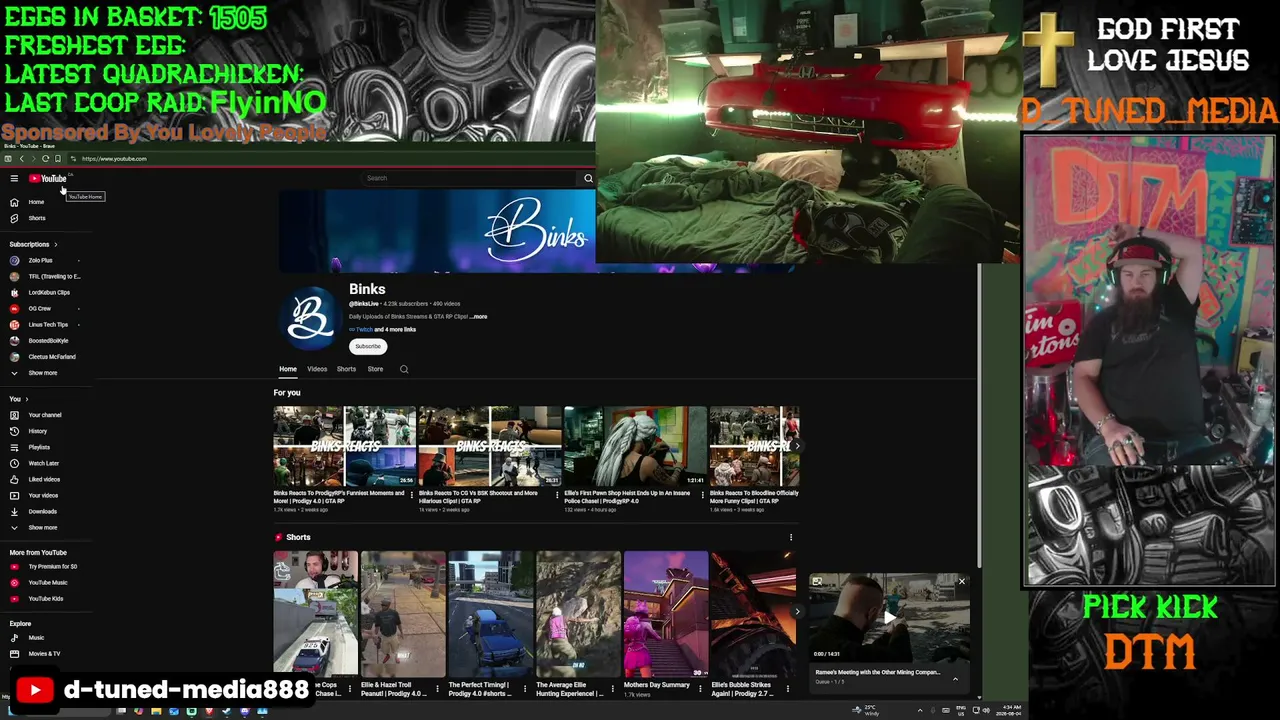
Task: Open the BoostedBoiKyle subscription channel
Action: tap(47, 340)
